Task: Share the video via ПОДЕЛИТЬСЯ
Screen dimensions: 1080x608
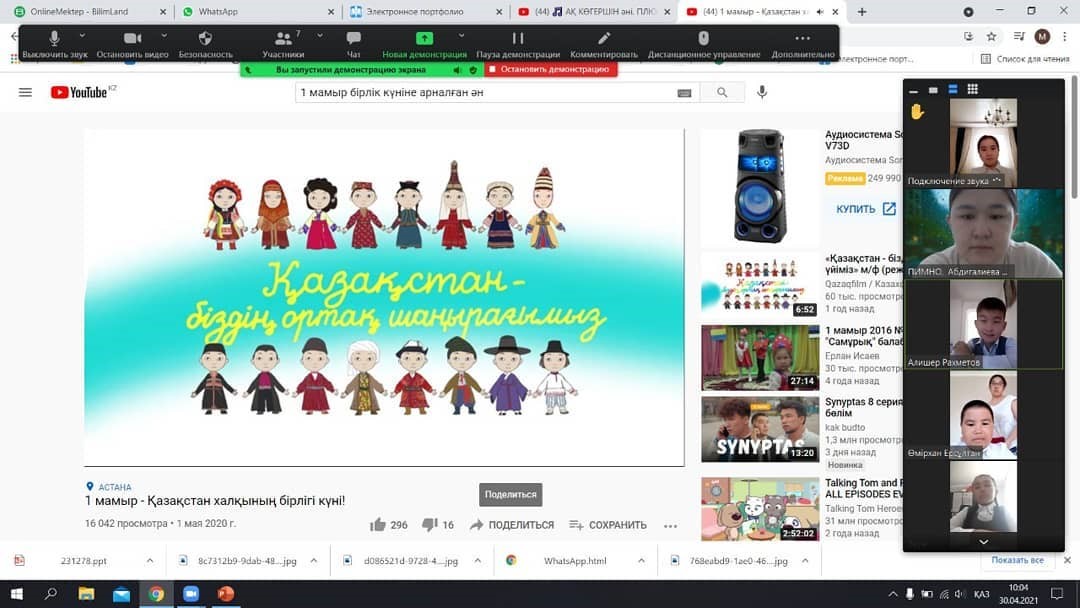Action: (x=512, y=525)
